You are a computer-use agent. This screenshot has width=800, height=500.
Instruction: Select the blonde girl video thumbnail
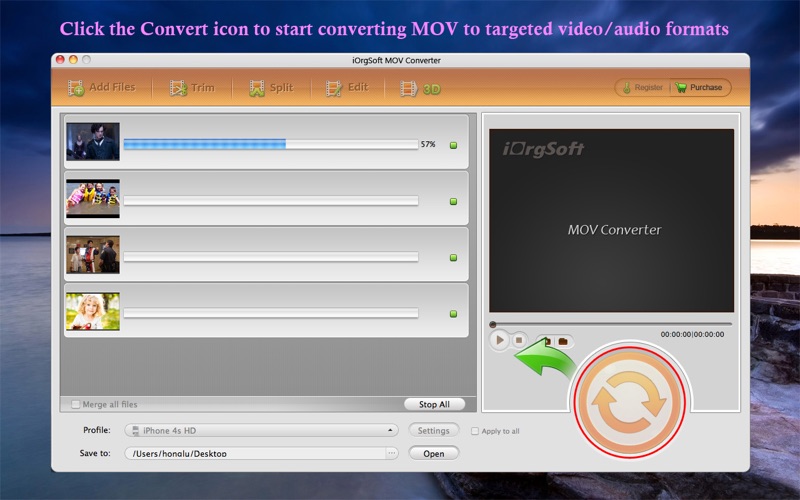(x=93, y=311)
